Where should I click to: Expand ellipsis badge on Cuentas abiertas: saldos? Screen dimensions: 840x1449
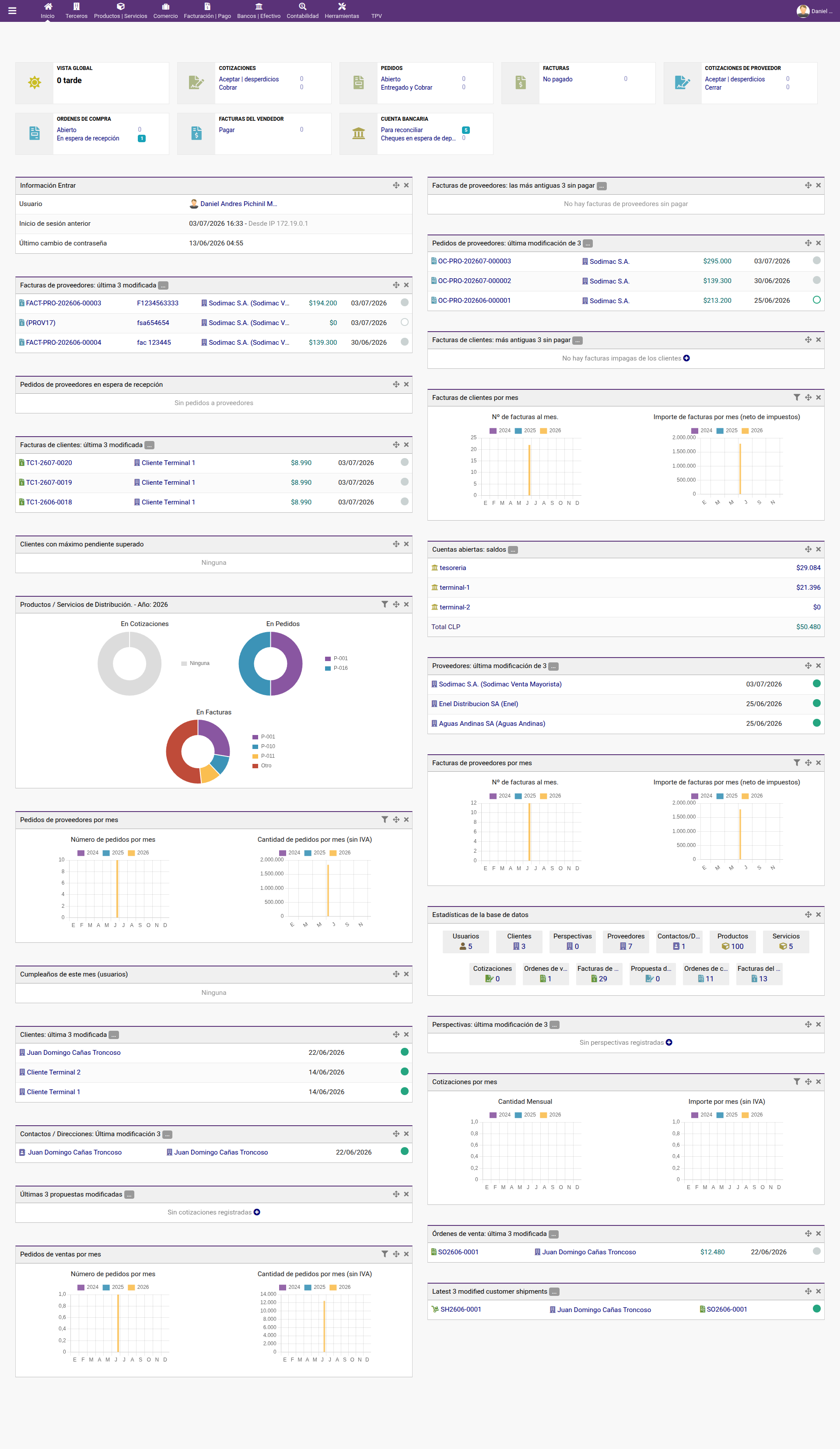click(513, 549)
